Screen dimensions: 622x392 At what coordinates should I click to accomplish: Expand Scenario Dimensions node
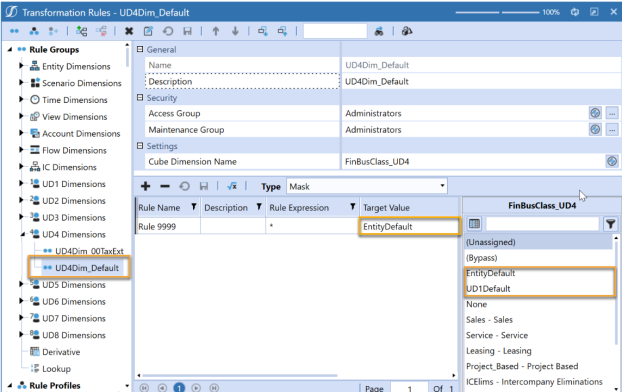click(21, 82)
